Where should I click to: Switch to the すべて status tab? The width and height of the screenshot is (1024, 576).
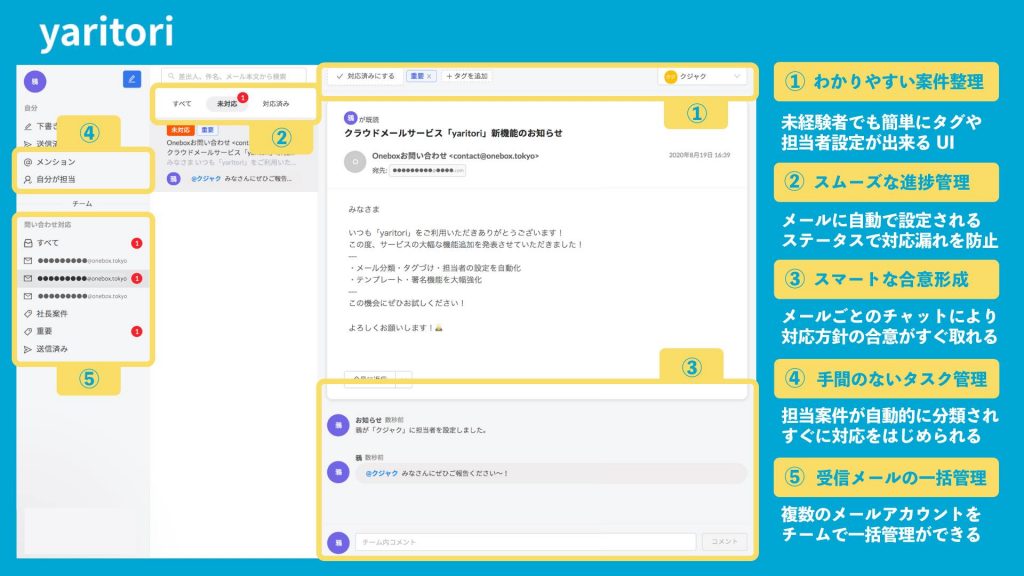pos(182,104)
